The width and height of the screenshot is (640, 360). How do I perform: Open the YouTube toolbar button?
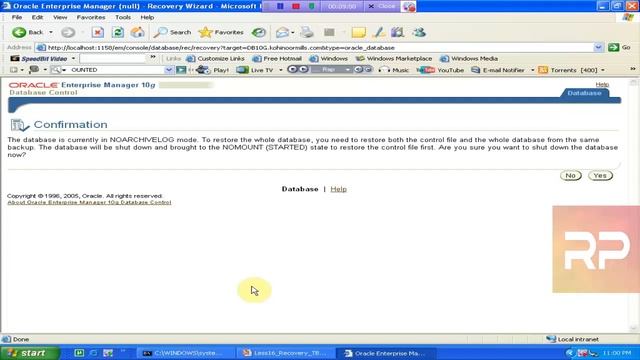point(440,70)
